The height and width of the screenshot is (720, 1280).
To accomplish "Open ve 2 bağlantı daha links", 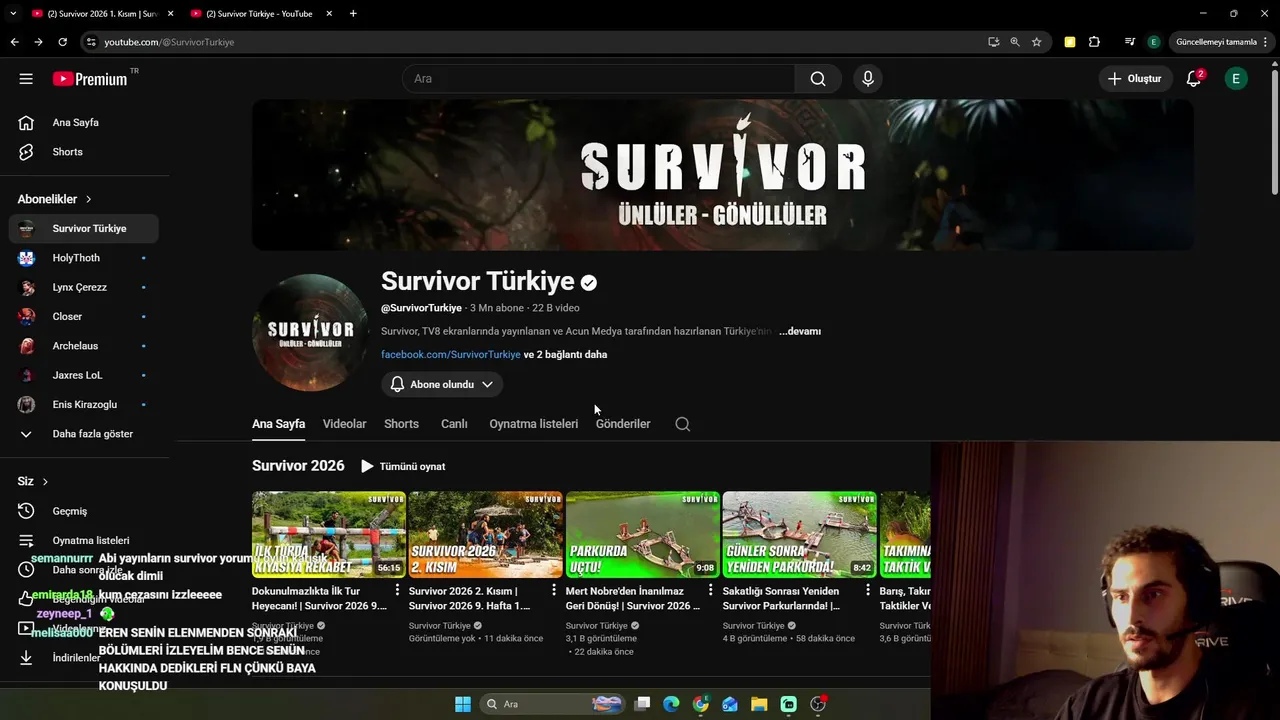I will (565, 355).
